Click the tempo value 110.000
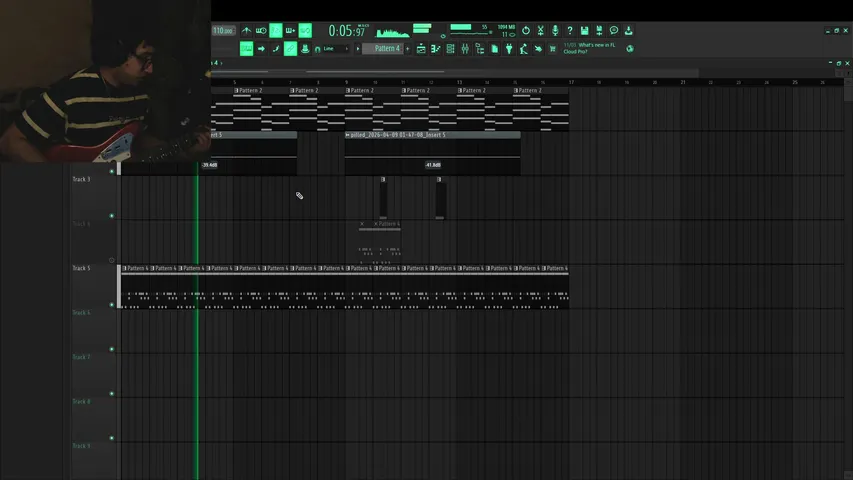The height and width of the screenshot is (480, 853). point(223,30)
